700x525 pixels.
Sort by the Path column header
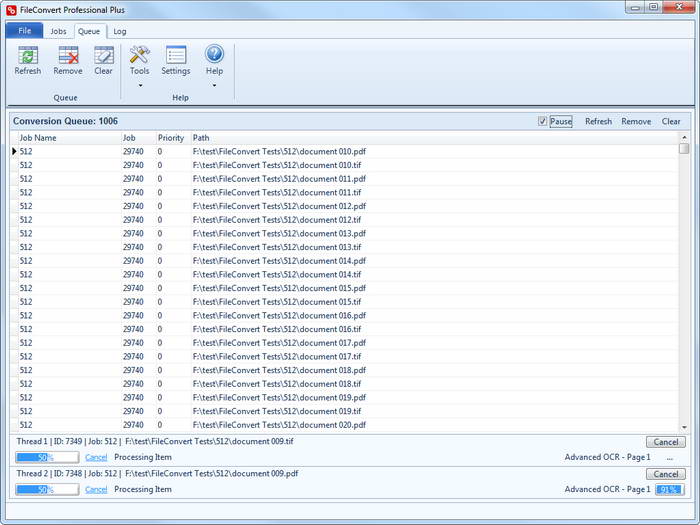(435, 138)
